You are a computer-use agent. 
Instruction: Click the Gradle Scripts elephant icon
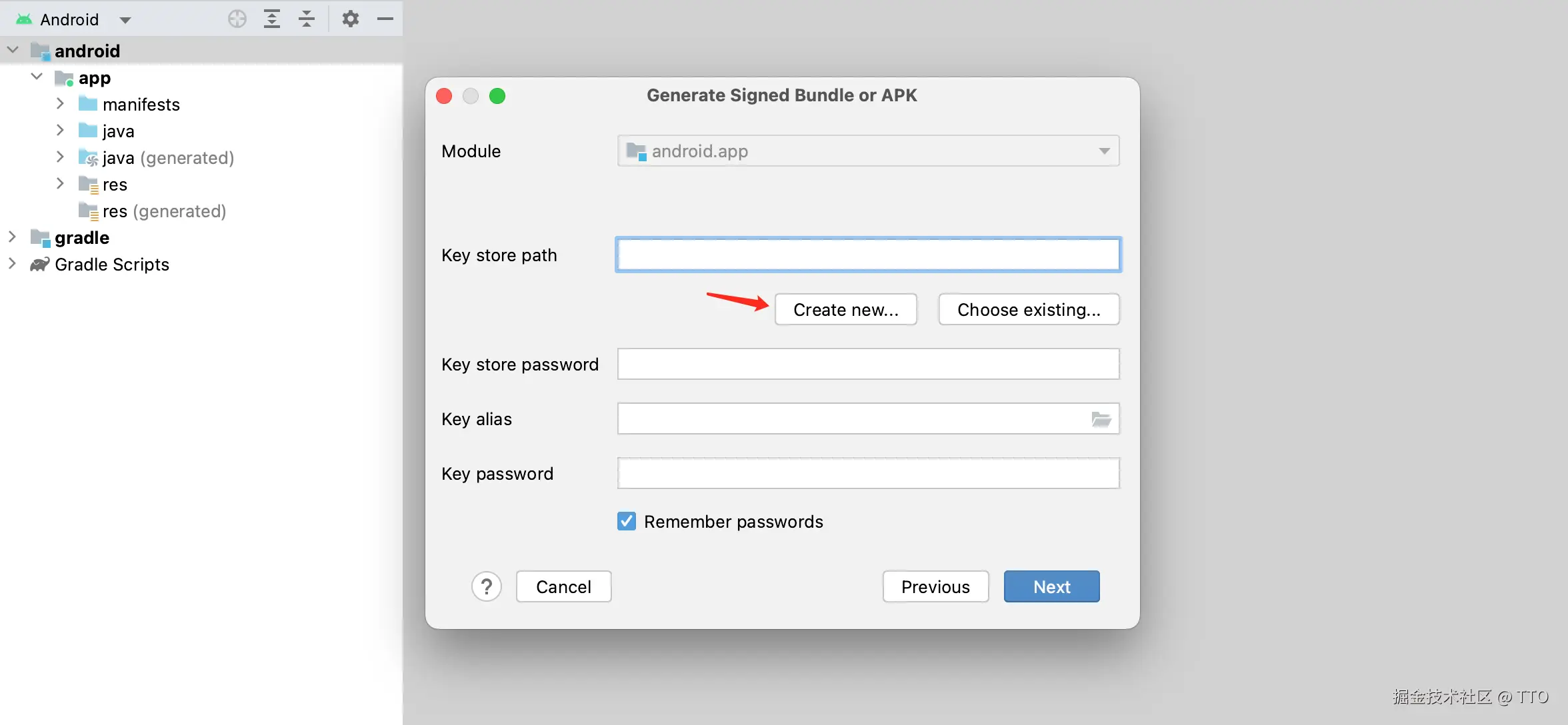pyautogui.click(x=39, y=265)
